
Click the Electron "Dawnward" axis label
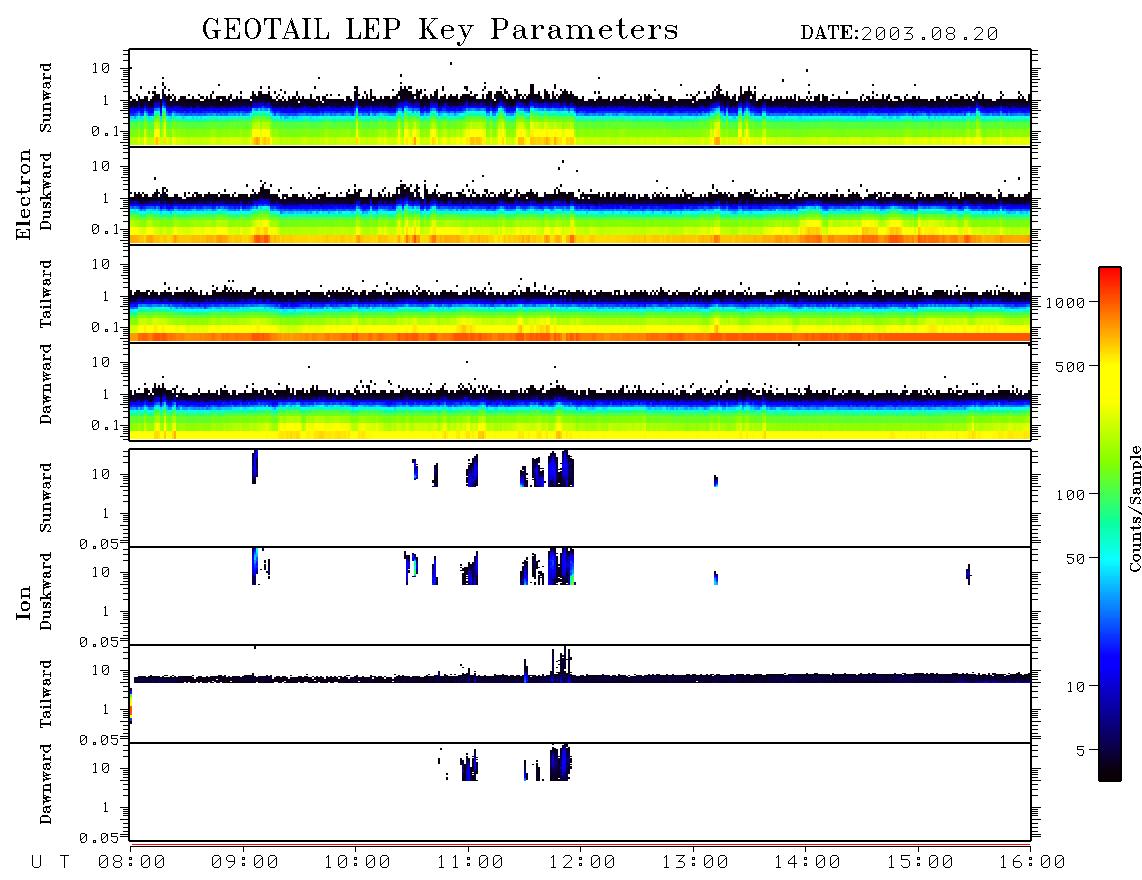[x=46, y=384]
